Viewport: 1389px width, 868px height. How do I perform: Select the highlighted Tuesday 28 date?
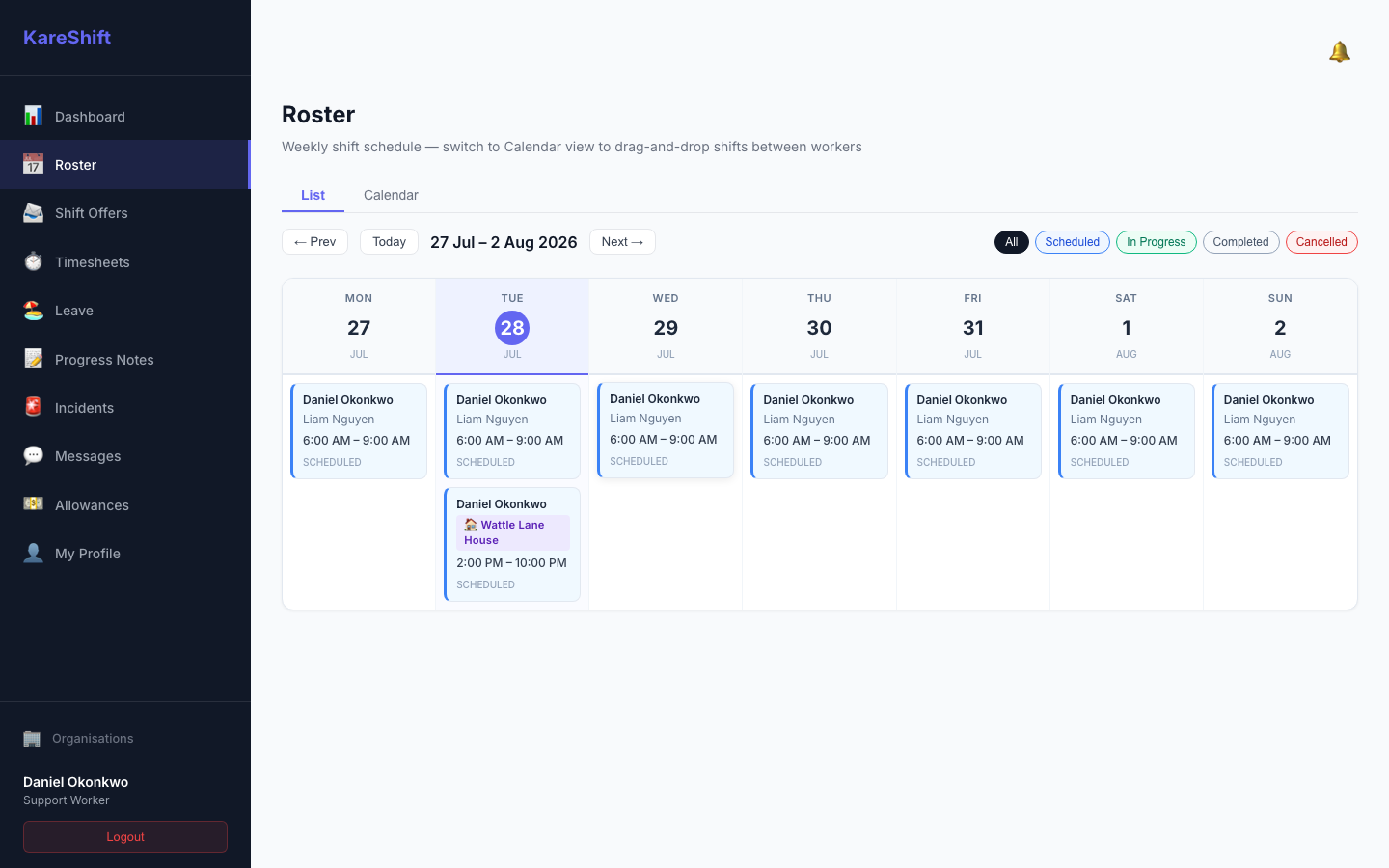(x=512, y=328)
